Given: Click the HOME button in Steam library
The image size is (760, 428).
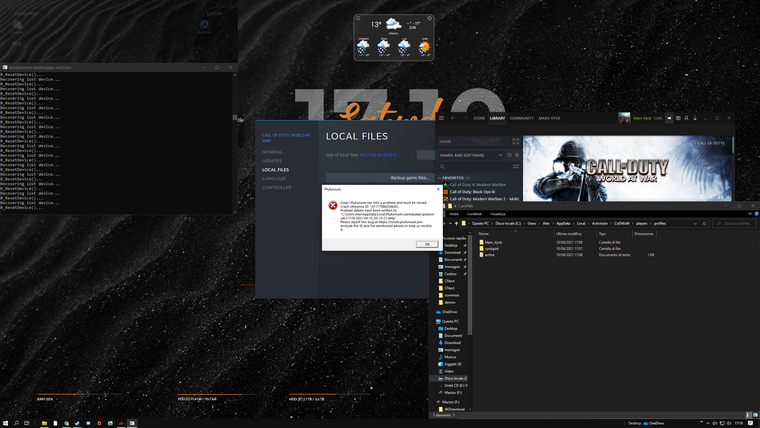Looking at the screenshot, I should (473, 142).
